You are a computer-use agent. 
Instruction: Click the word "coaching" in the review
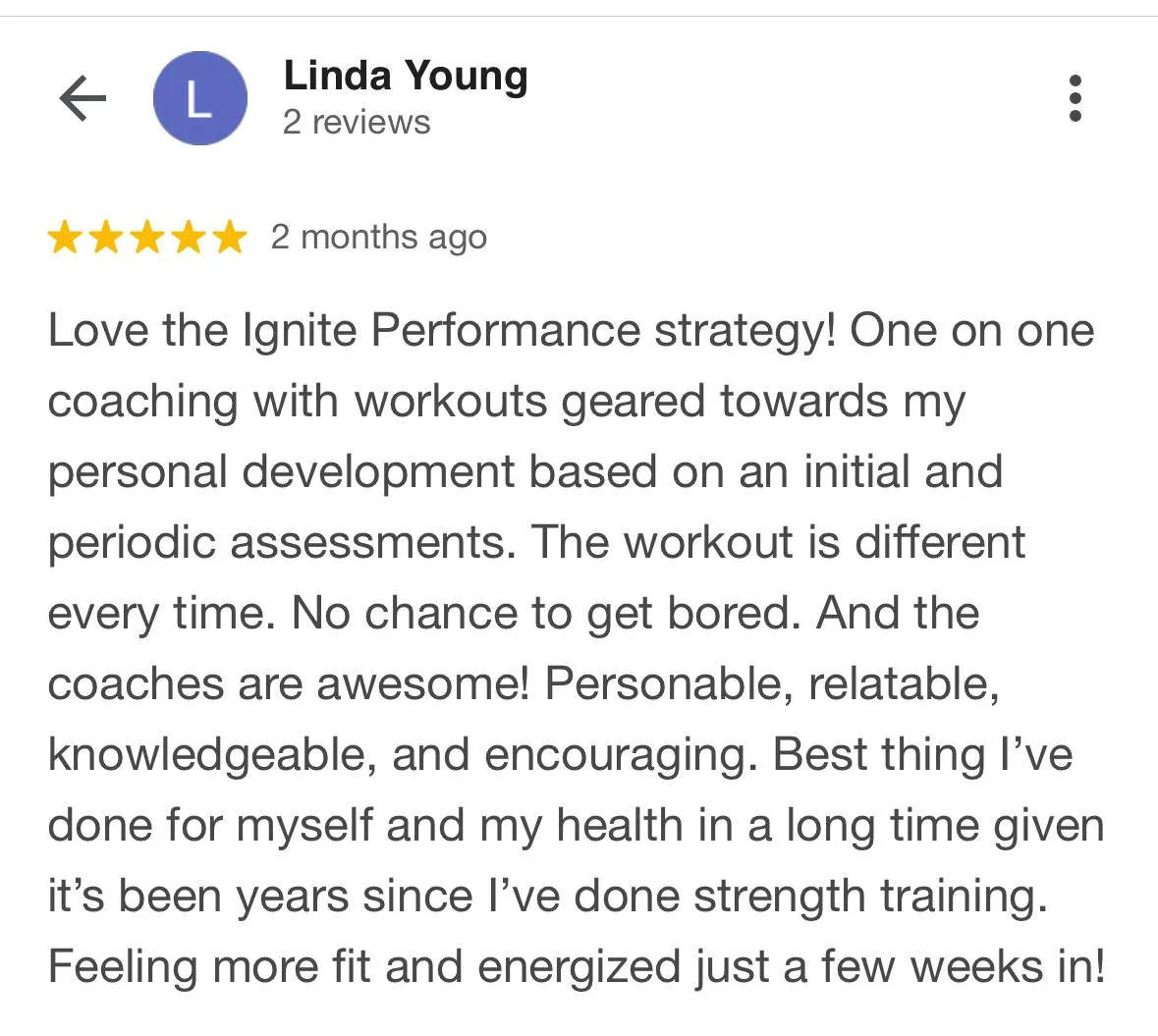click(x=142, y=403)
